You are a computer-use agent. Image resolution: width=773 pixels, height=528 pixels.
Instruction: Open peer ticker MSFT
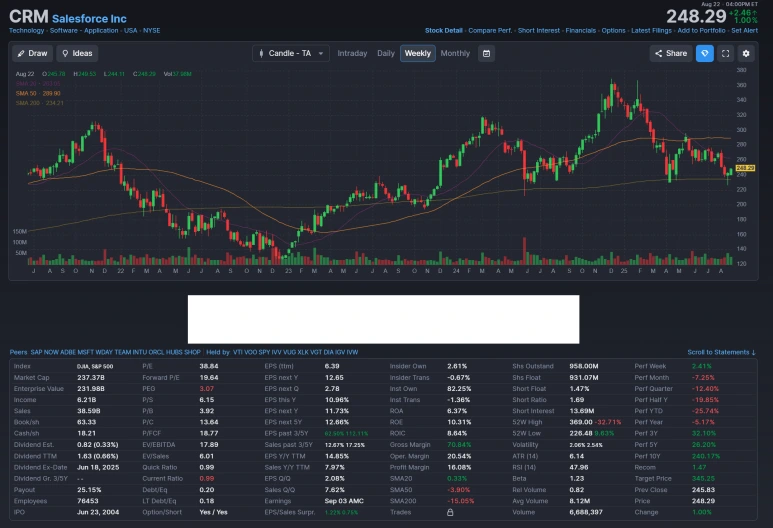point(85,352)
